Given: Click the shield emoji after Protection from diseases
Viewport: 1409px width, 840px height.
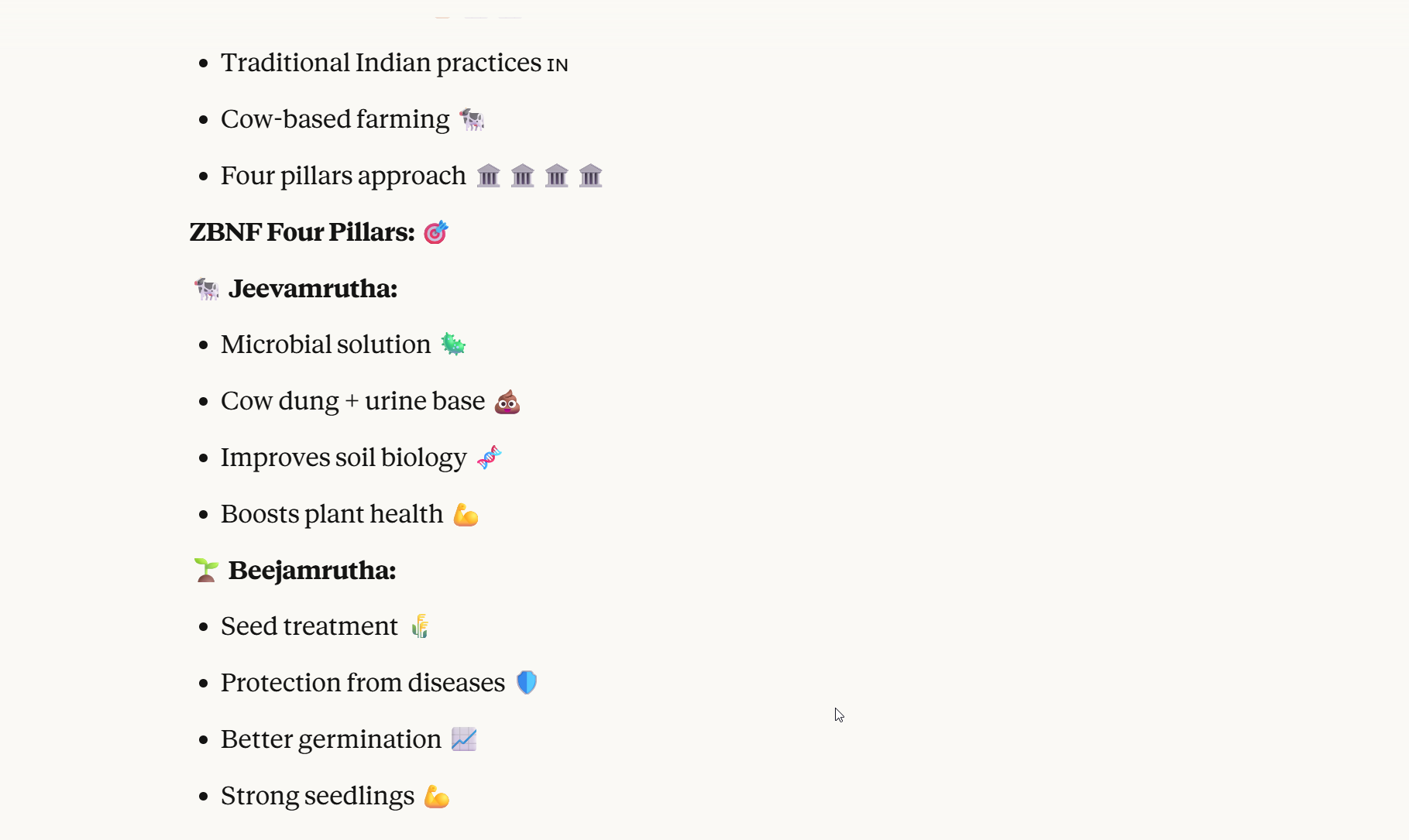Looking at the screenshot, I should click(x=527, y=683).
